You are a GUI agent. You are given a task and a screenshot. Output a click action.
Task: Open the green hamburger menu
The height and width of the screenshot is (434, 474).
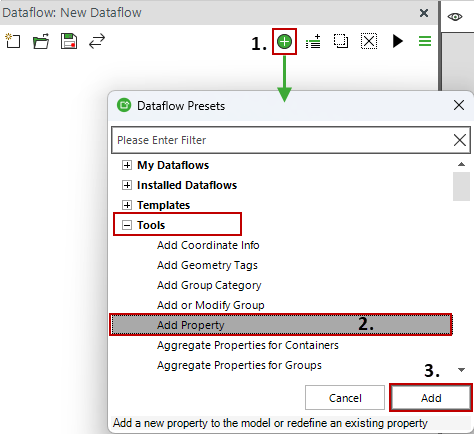[x=425, y=41]
